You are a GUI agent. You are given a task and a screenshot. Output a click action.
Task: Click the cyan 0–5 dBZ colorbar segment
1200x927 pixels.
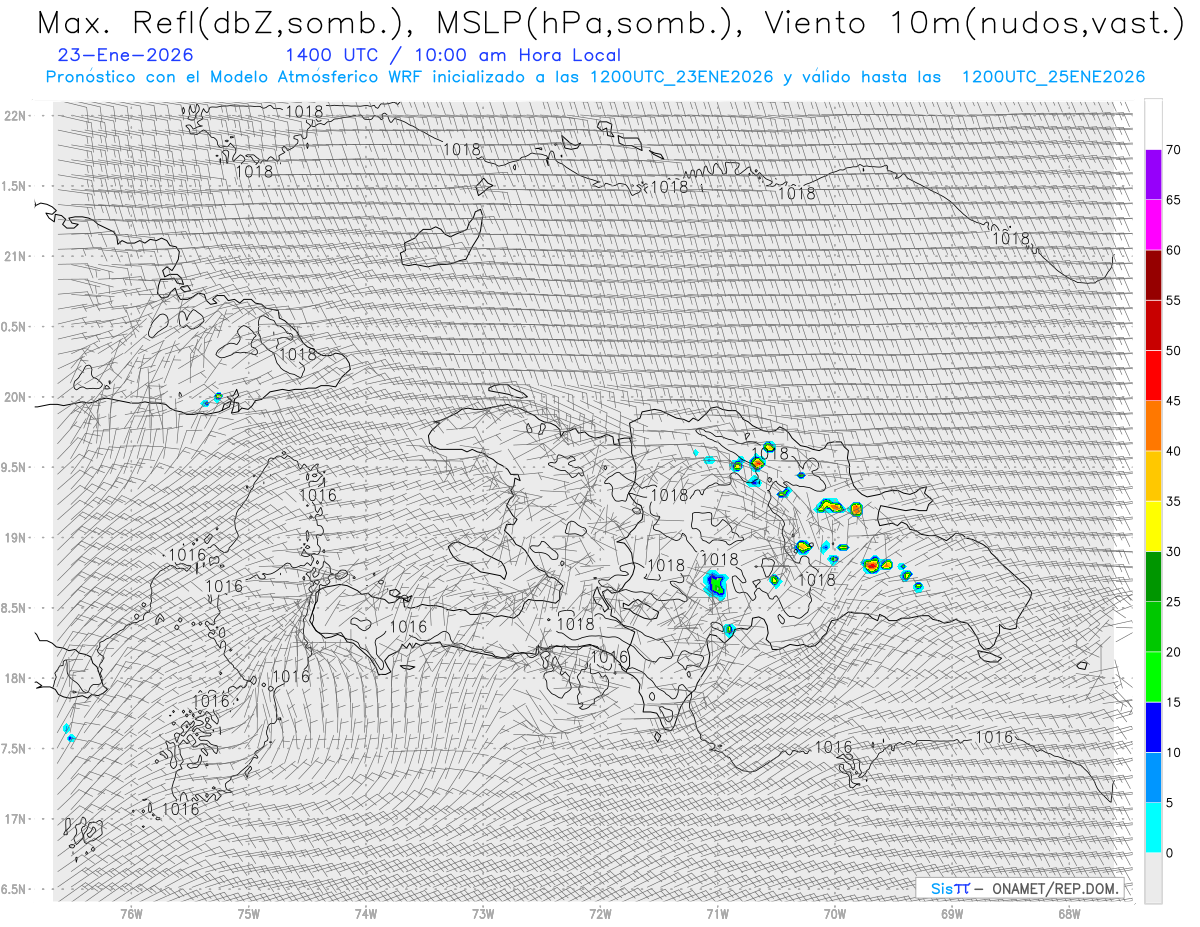(1153, 828)
